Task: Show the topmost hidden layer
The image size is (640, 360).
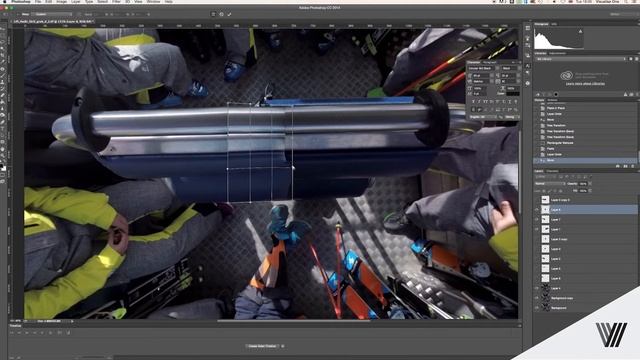Action: [x=537, y=200]
